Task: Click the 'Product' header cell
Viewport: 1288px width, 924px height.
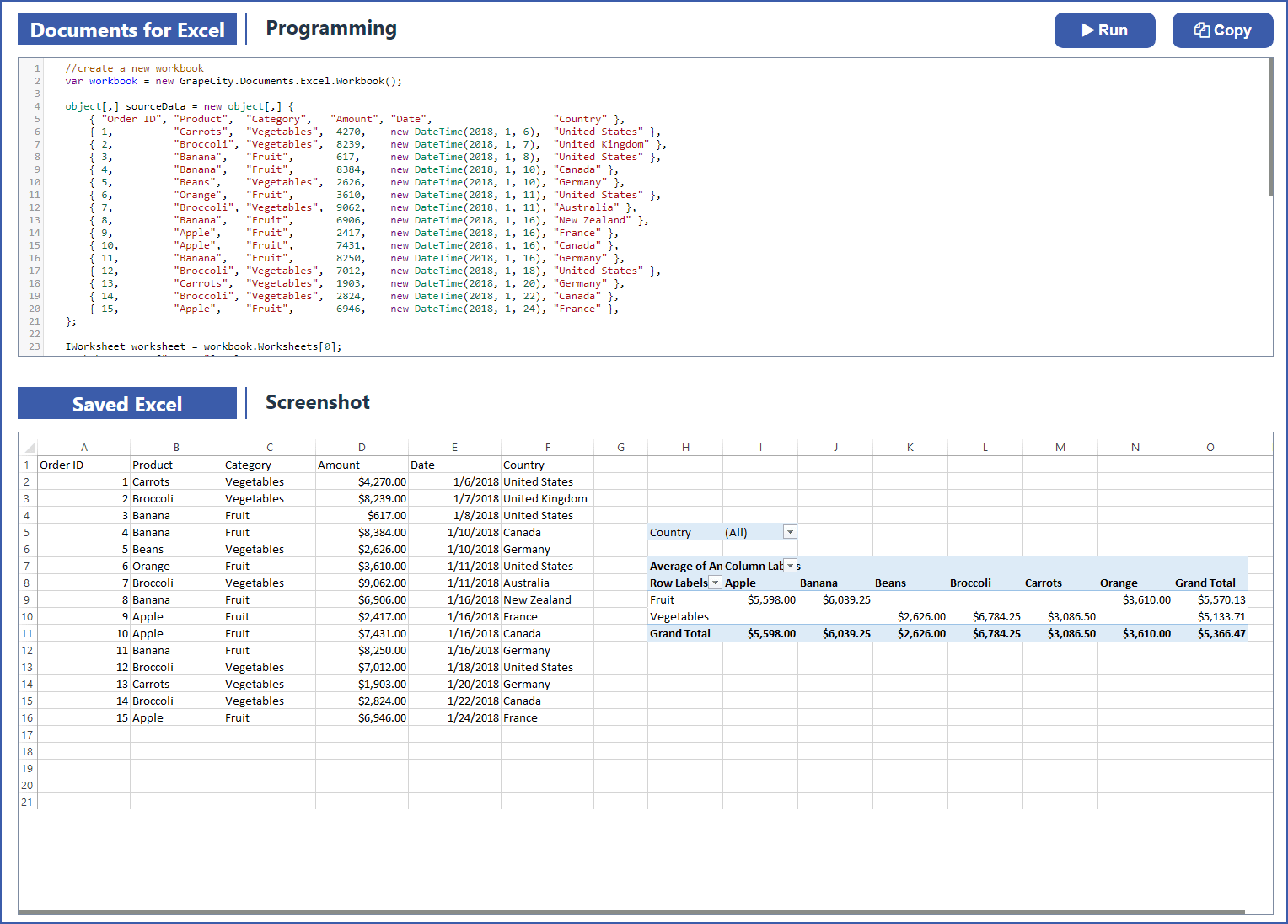Action: click(176, 465)
